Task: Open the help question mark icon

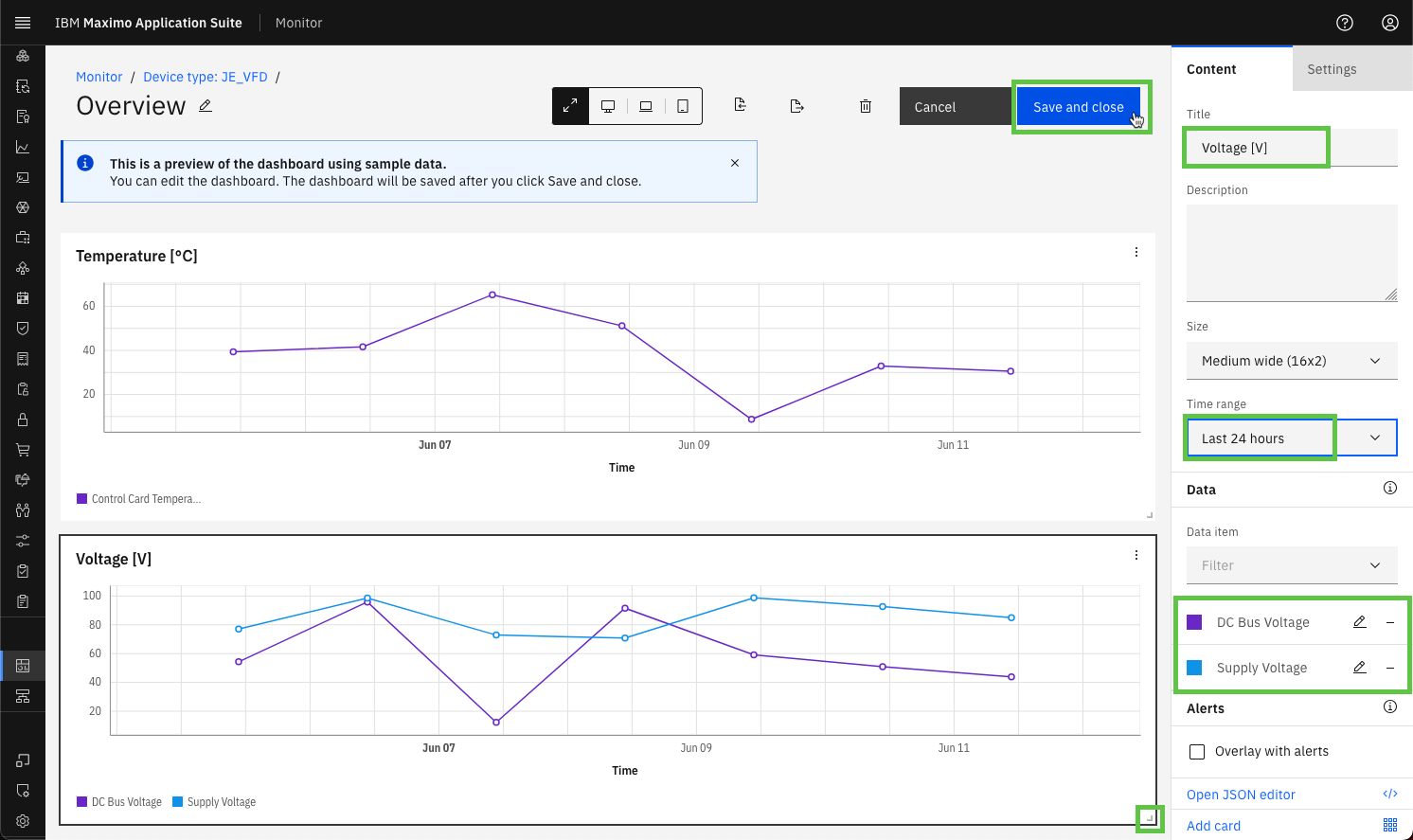Action: coord(1345,23)
